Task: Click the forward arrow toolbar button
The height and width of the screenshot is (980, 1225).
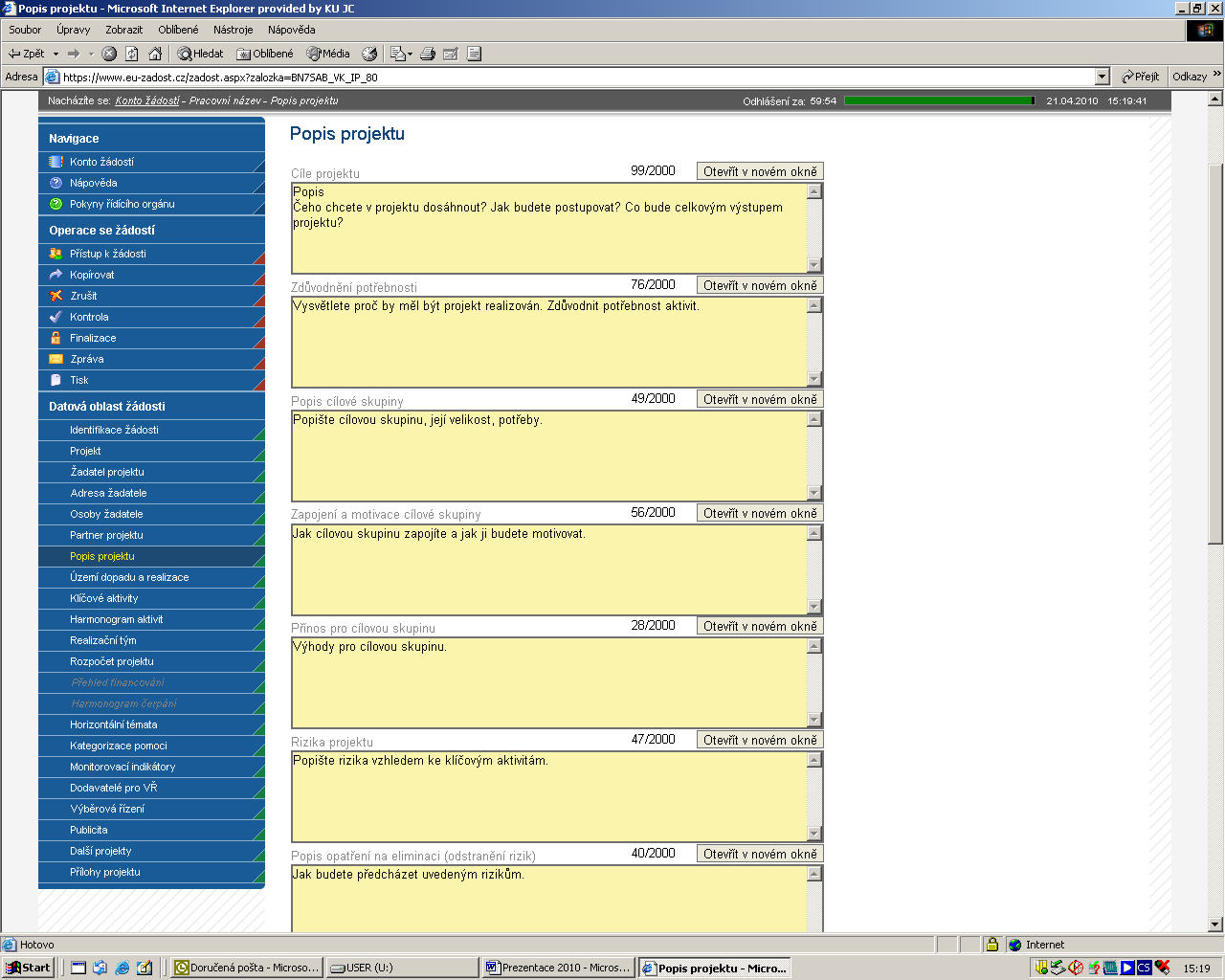Action: 74,54
